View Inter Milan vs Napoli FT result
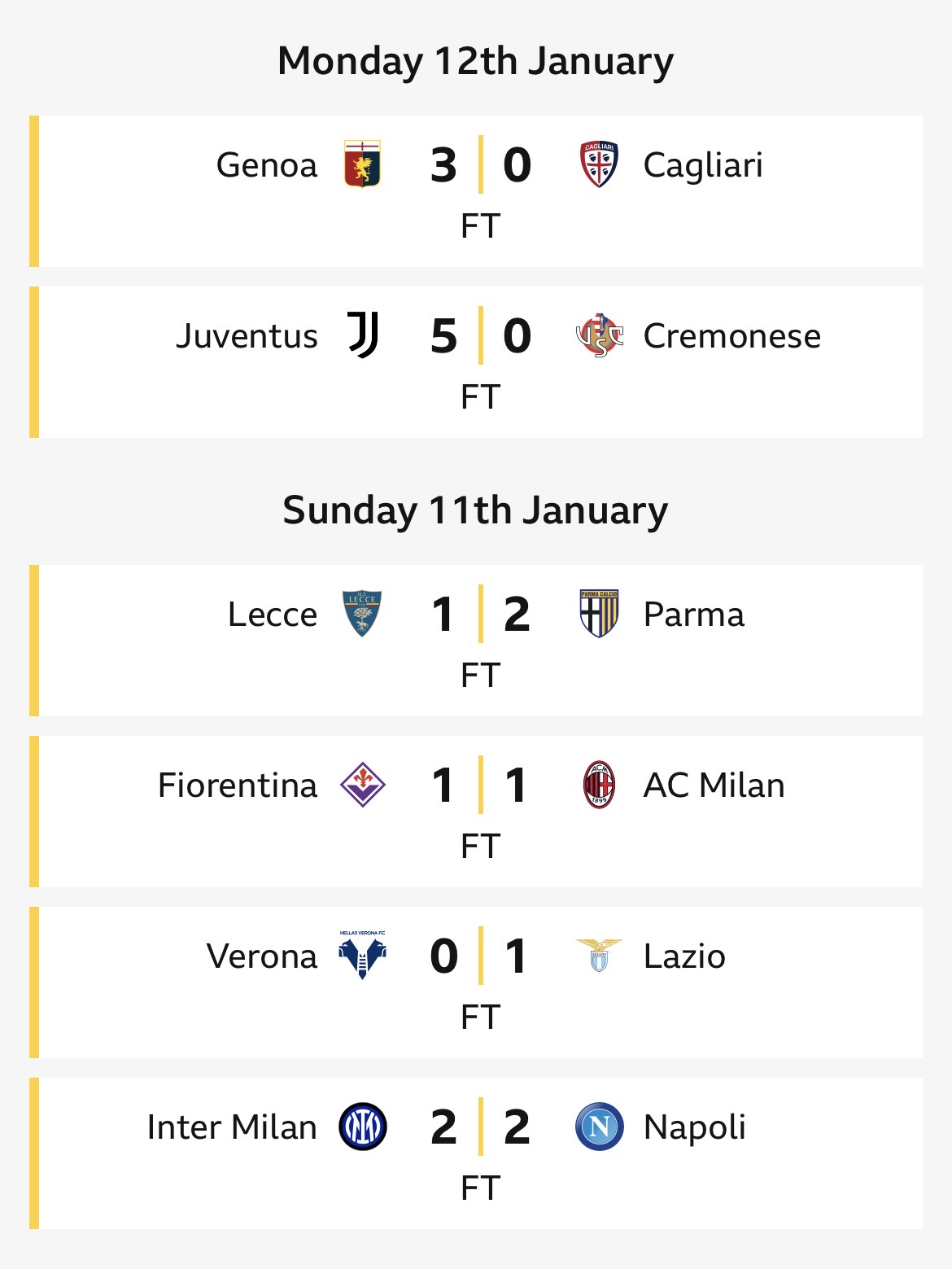The image size is (952, 1269). pos(480,1188)
